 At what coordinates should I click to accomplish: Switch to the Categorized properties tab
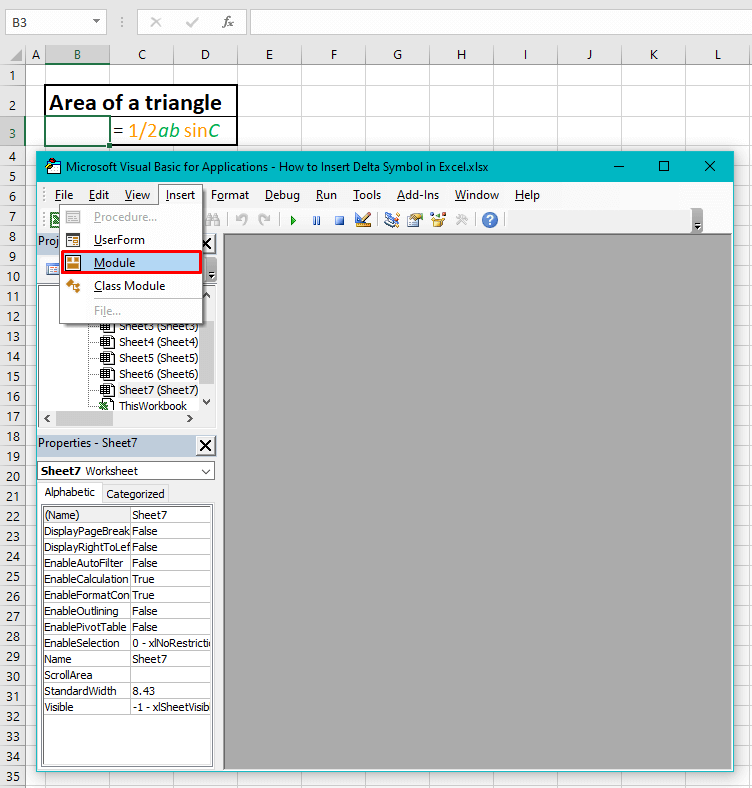pyautogui.click(x=135, y=494)
